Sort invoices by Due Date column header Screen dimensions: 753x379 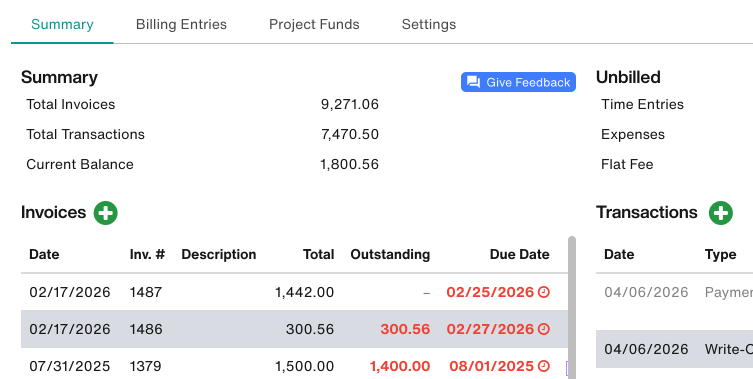[x=520, y=254]
